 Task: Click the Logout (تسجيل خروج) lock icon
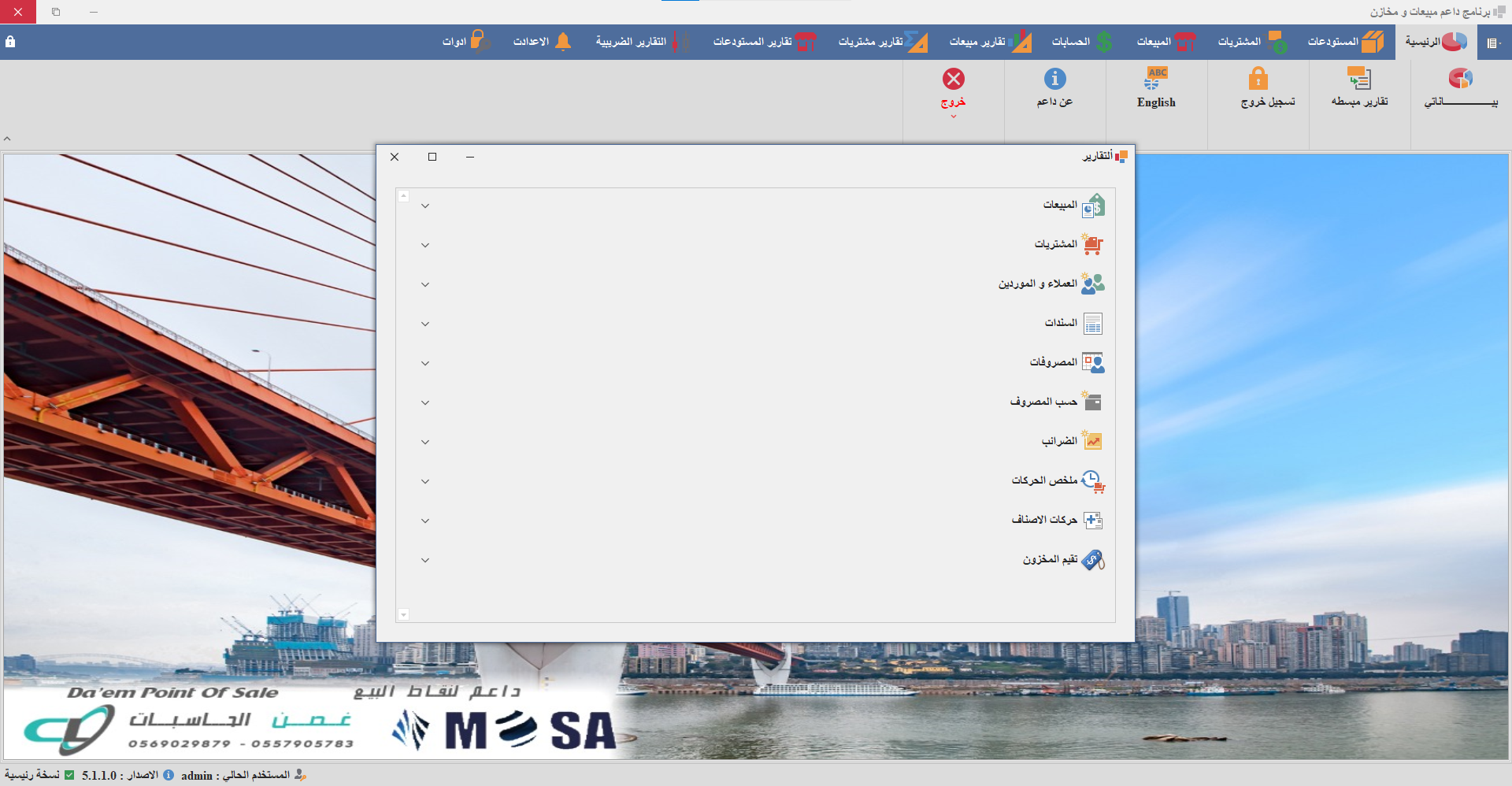click(1258, 80)
